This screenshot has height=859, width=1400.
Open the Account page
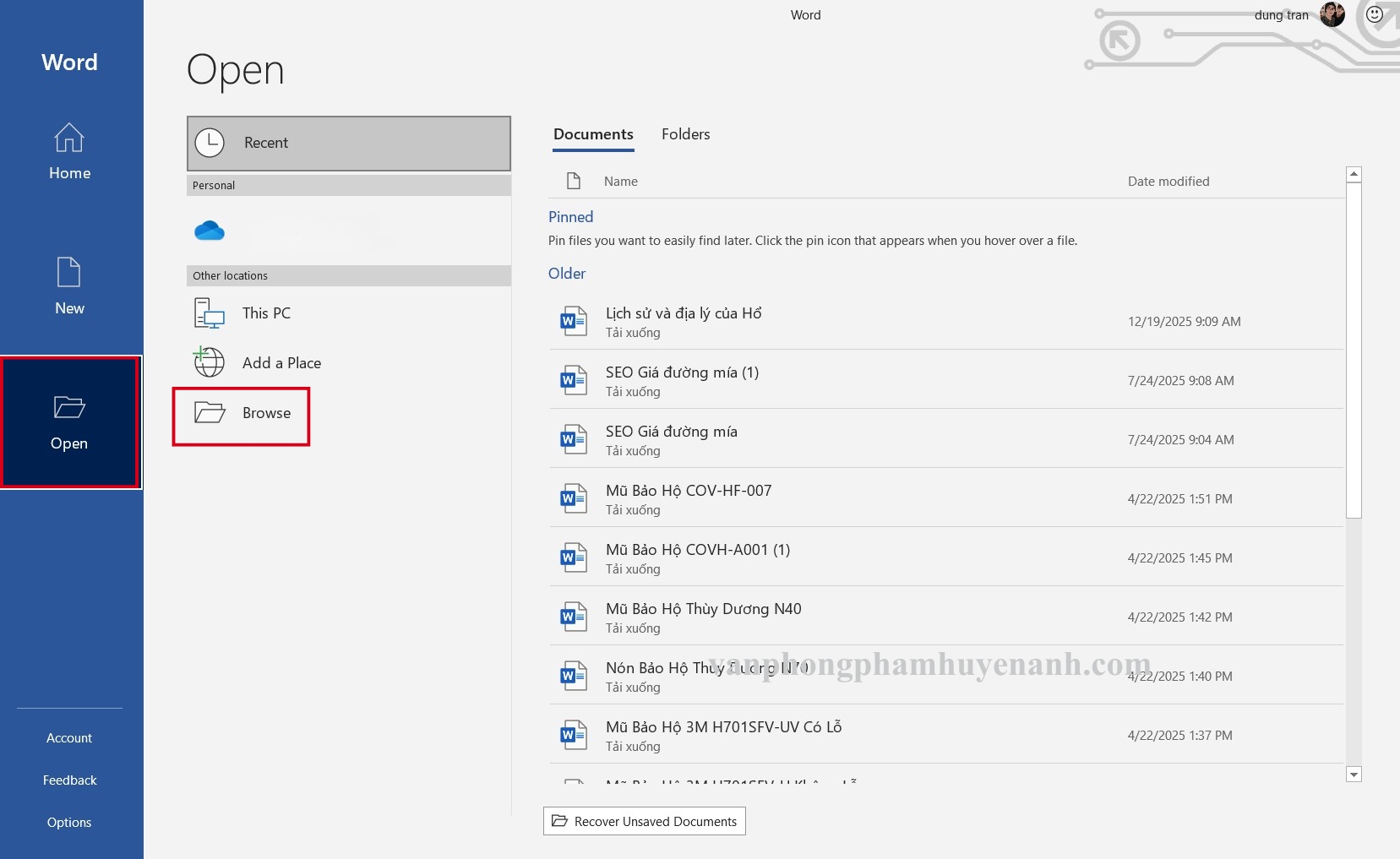coord(69,738)
